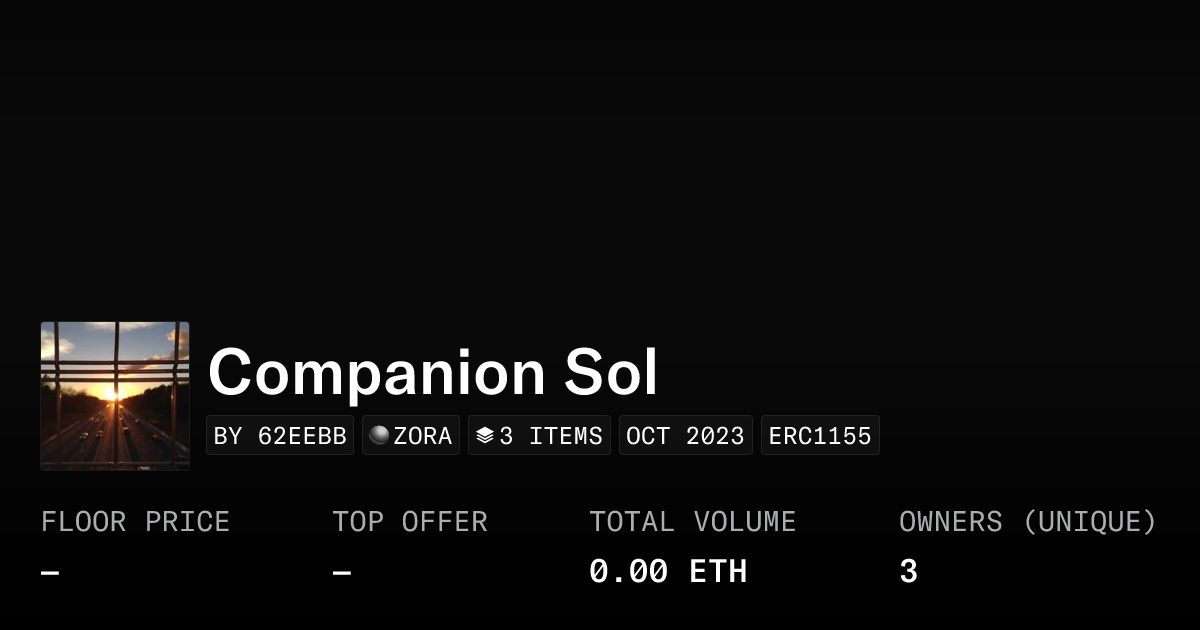
Task: Click the Zora sphere chain icon
Action: point(379,436)
